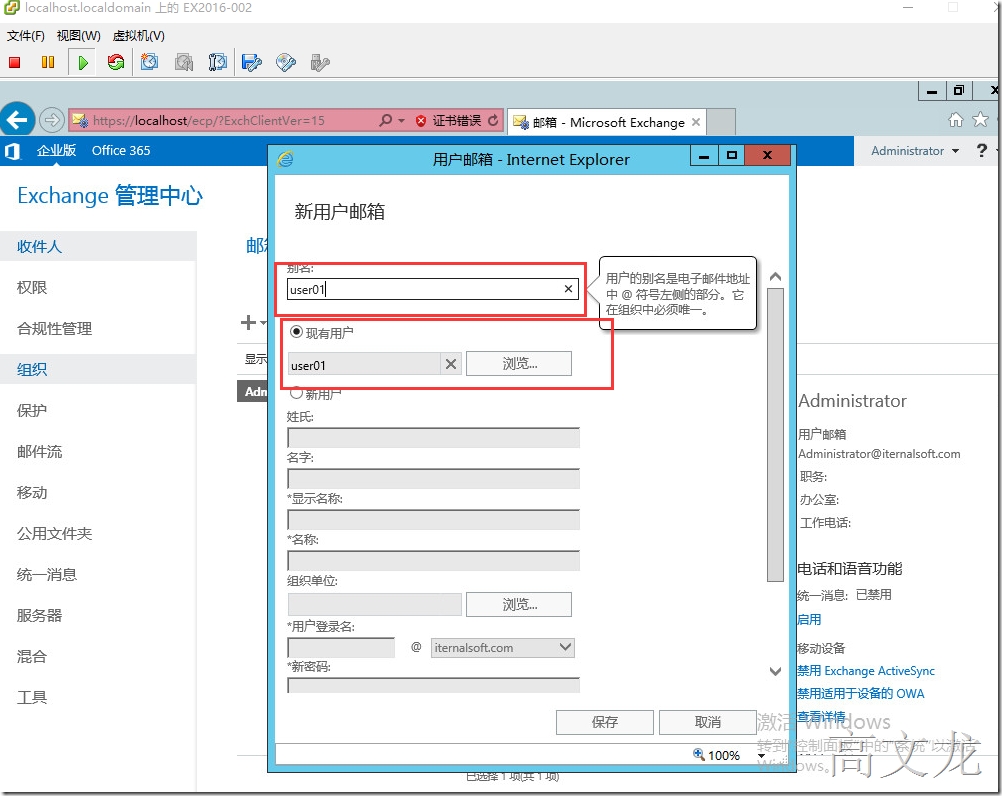Click the Office logo icon

pos(12,151)
